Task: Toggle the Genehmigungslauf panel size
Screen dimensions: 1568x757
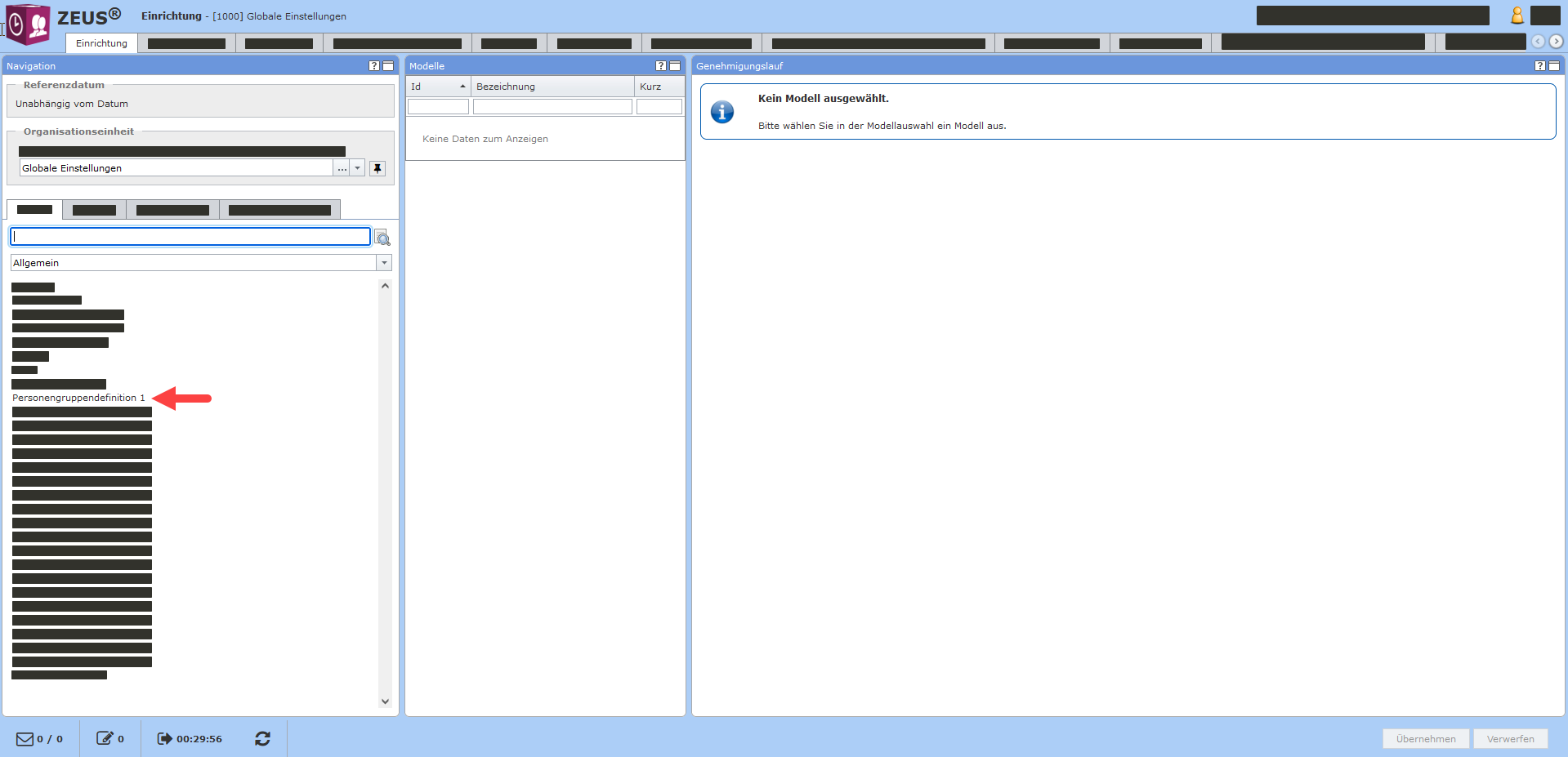Action: coord(1554,66)
